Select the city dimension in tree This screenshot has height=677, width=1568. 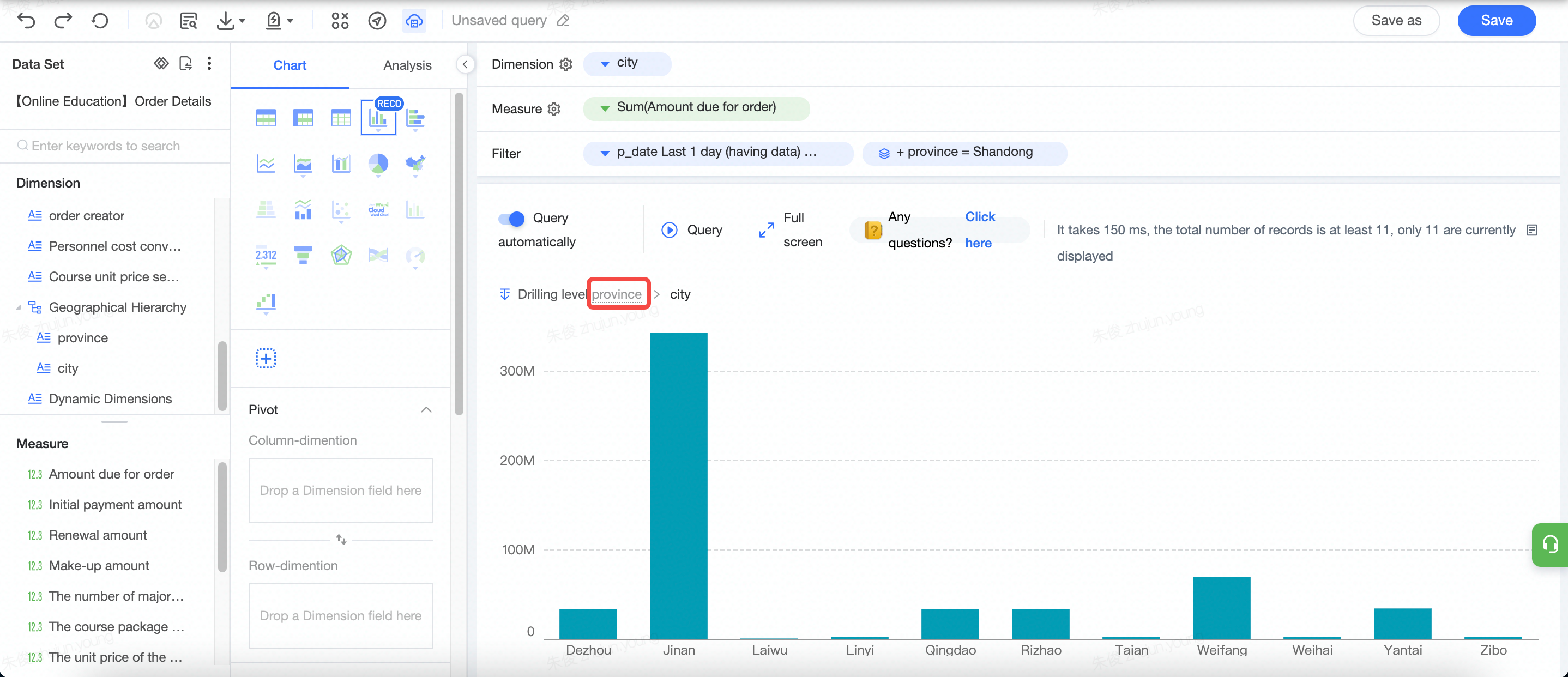(x=68, y=368)
